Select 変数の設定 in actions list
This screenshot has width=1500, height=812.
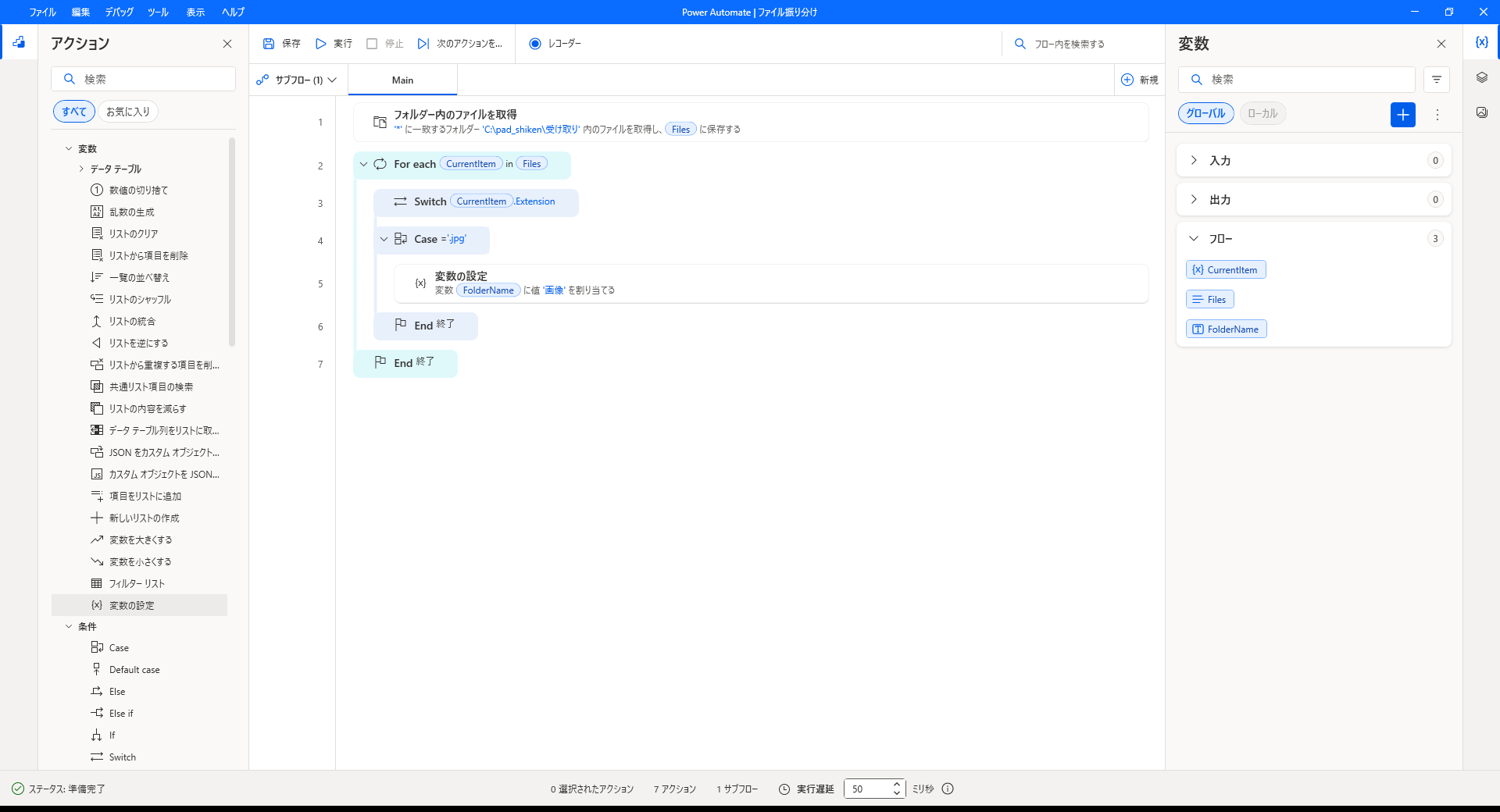139,605
